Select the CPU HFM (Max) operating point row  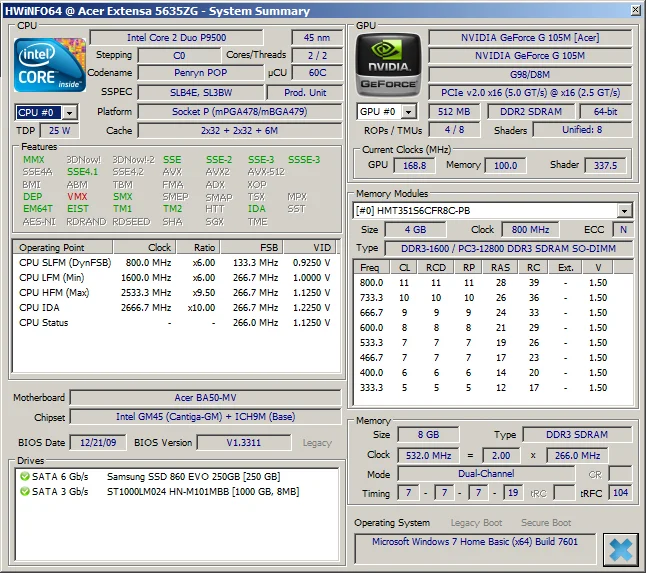(175, 292)
